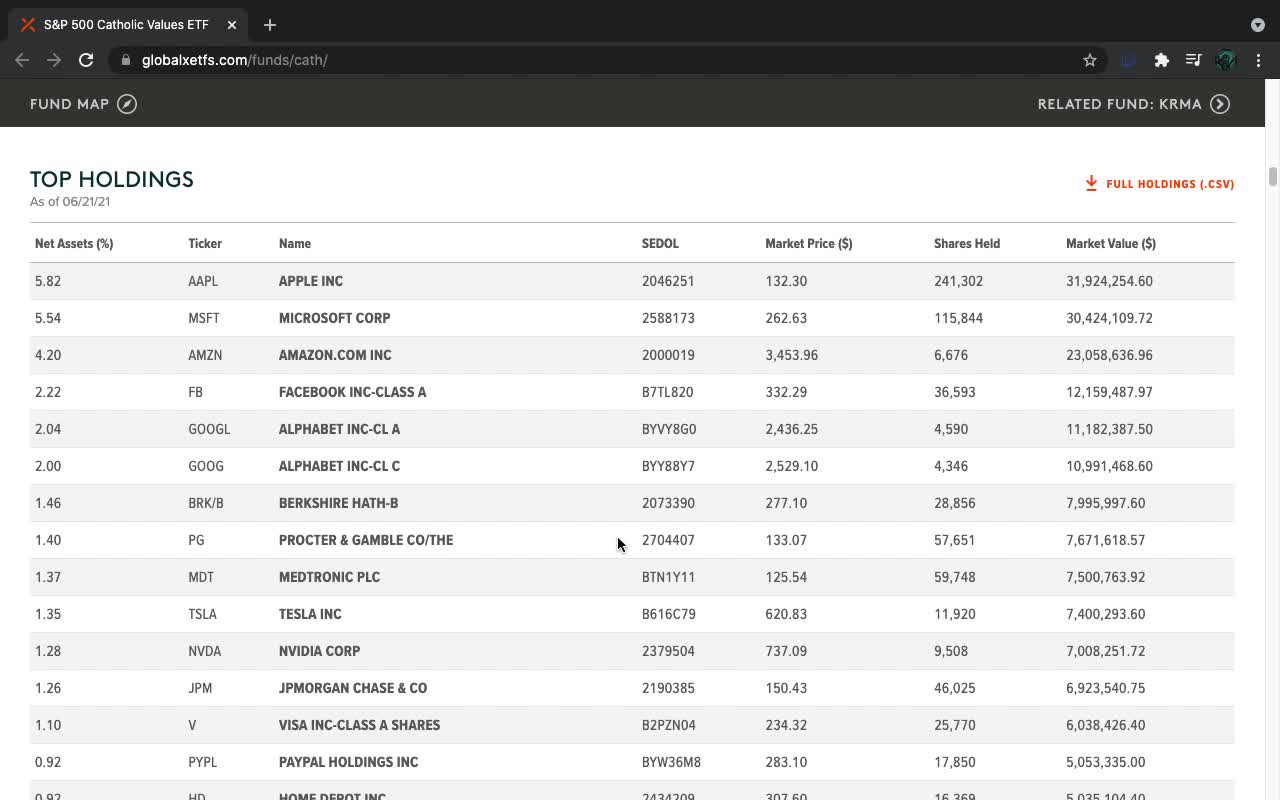The image size is (1280, 800).
Task: Download Full Holdings (.CSV)
Action: point(1160,184)
